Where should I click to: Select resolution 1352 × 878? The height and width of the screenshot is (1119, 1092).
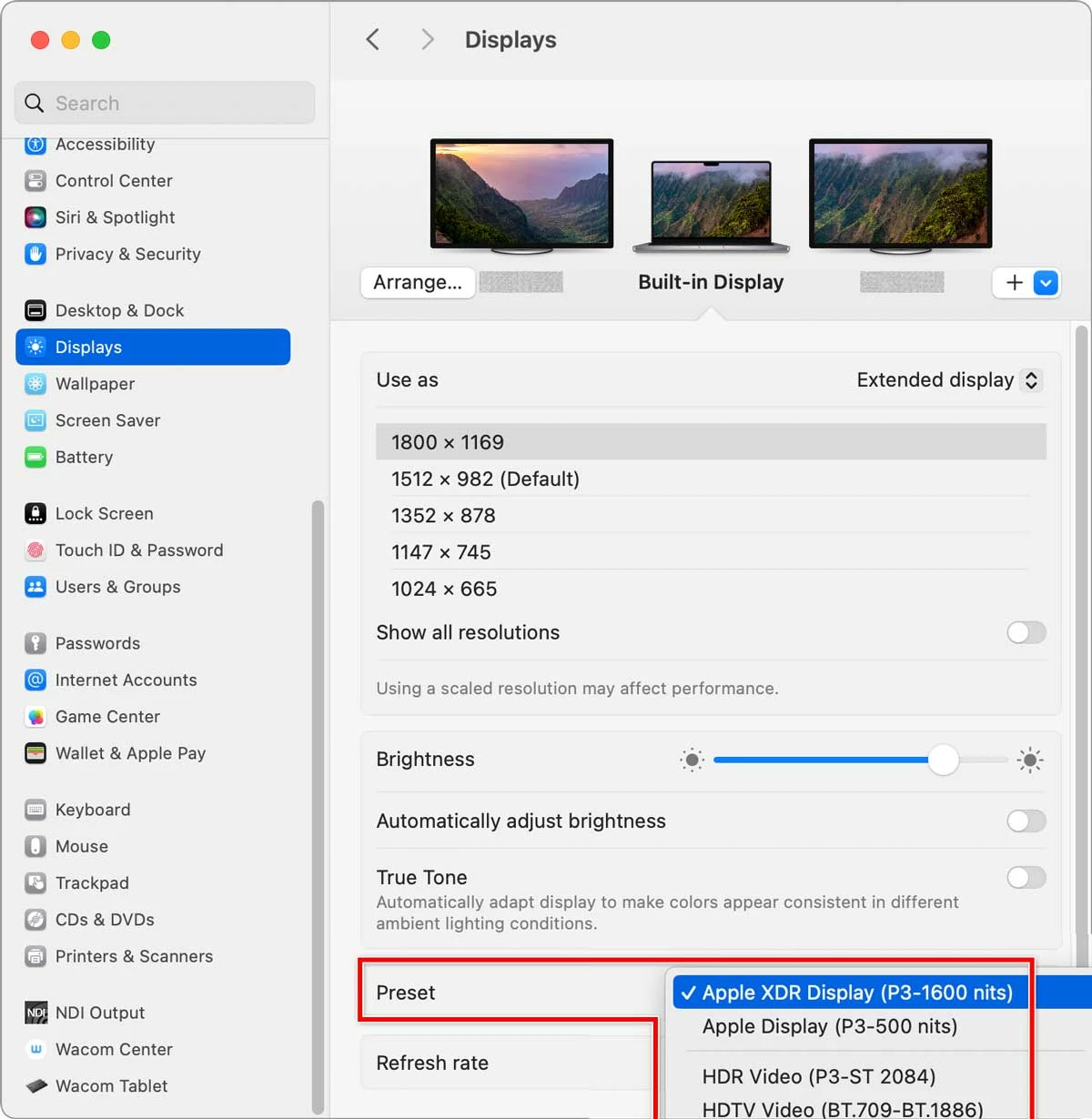(711, 515)
